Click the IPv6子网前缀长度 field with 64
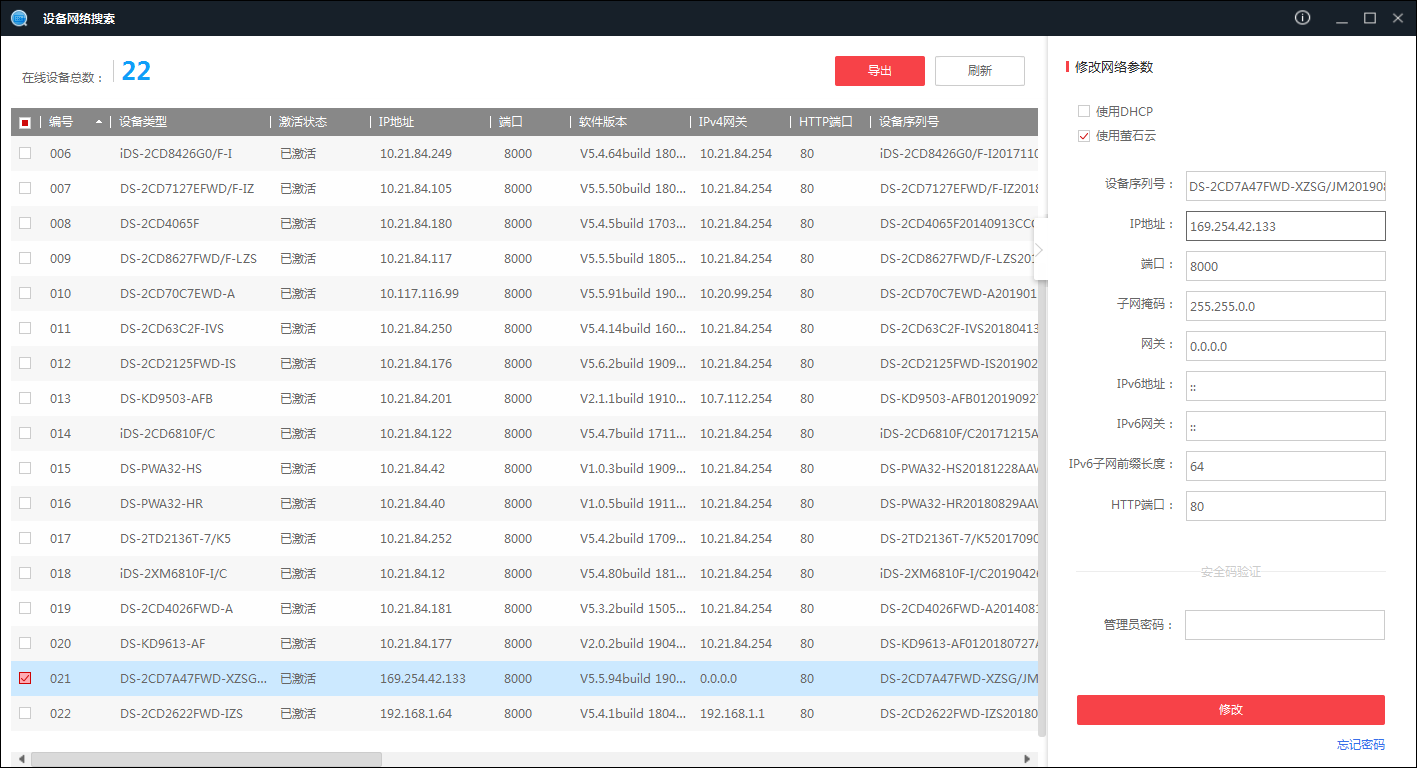 1285,466
